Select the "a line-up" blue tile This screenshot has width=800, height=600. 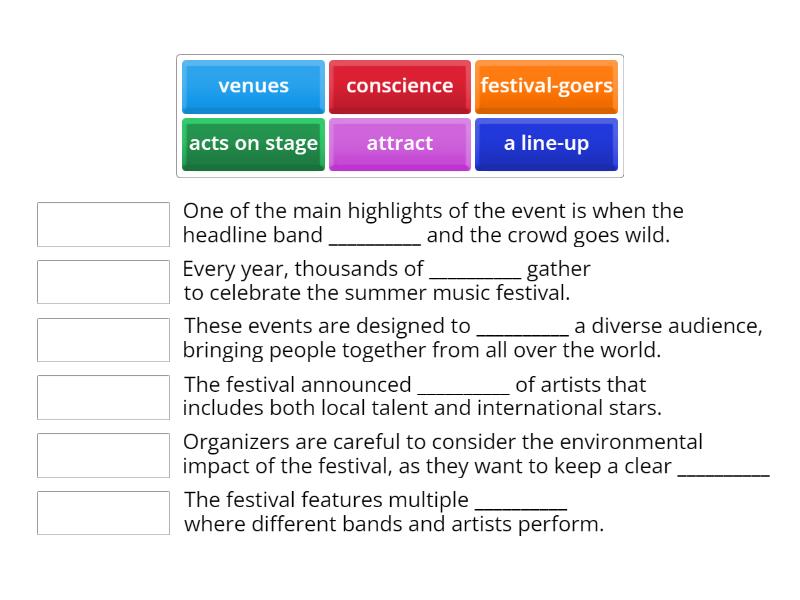[x=546, y=143]
